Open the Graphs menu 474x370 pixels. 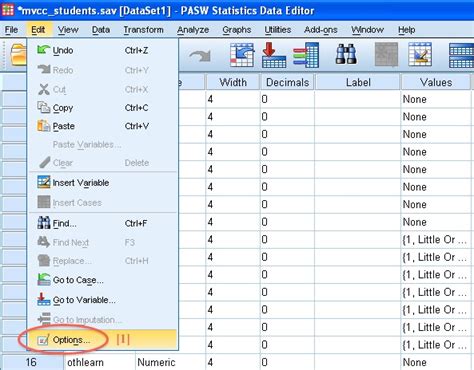coord(237,30)
